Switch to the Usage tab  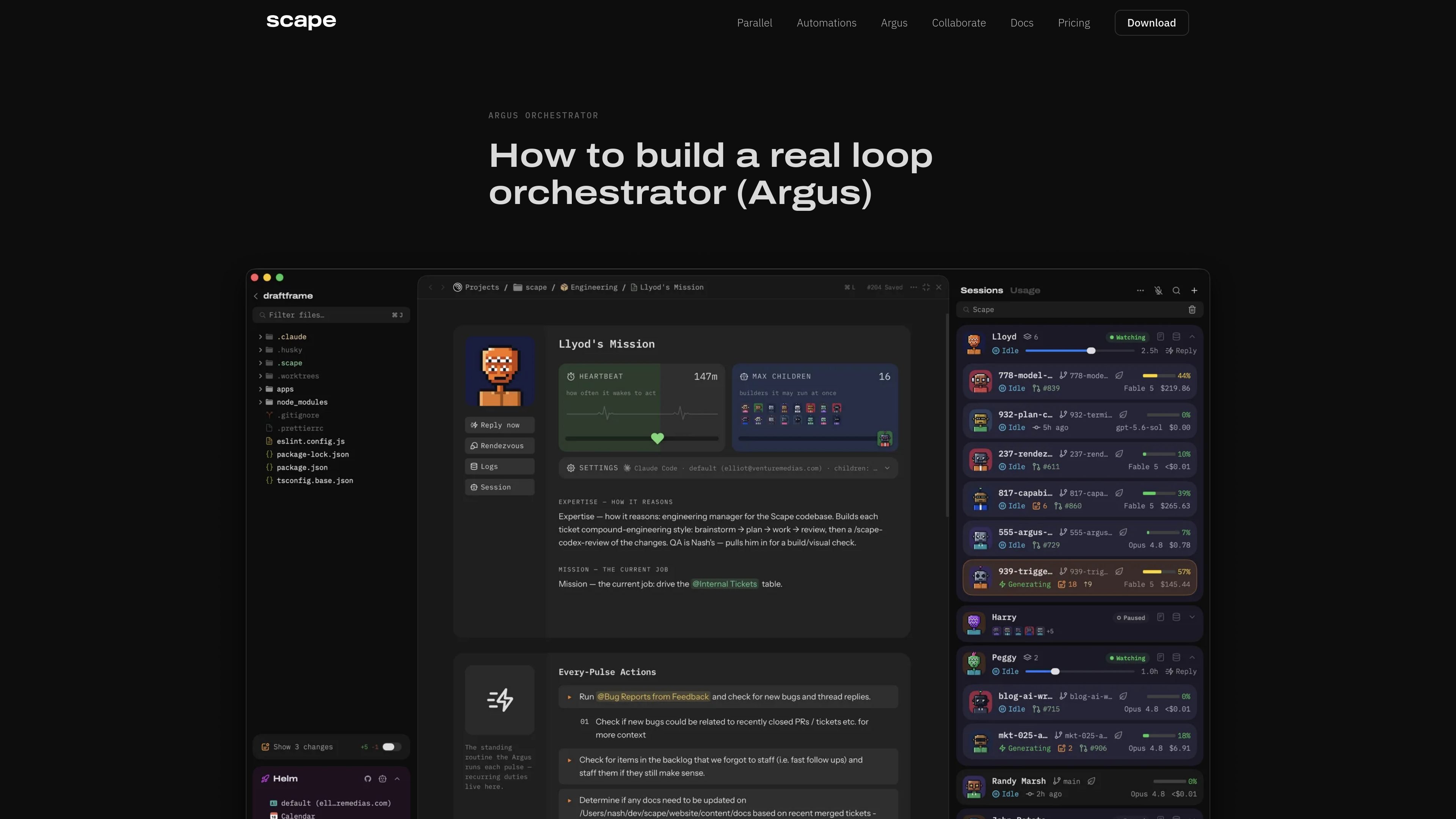(1025, 290)
